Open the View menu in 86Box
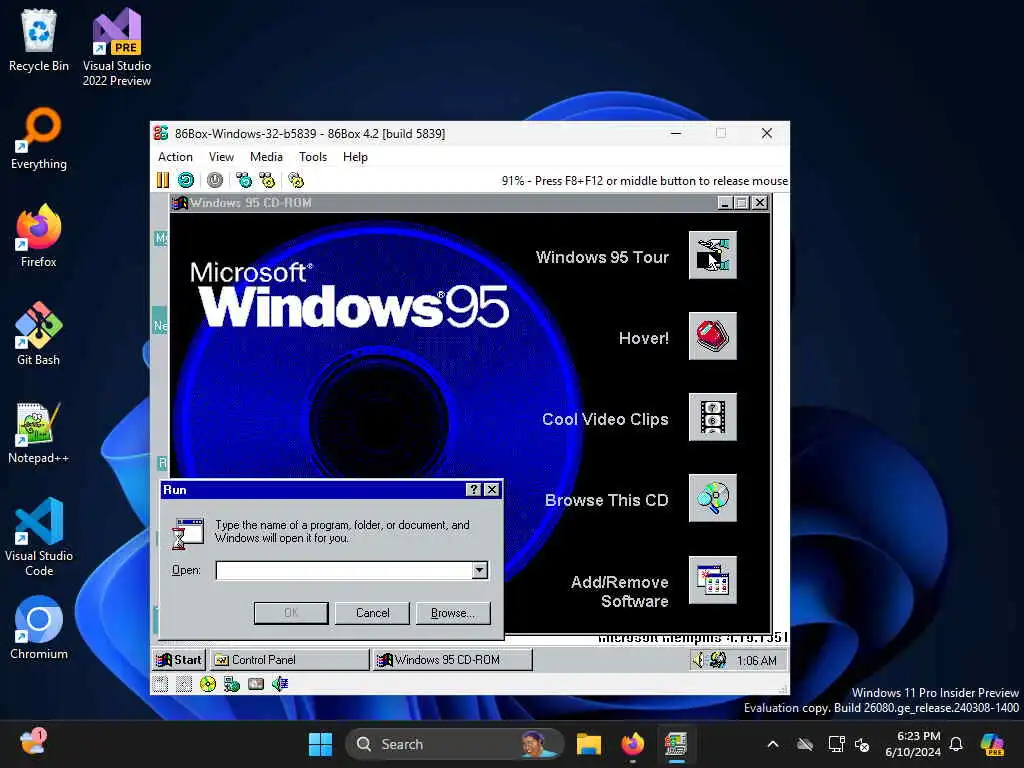1024x768 pixels. [221, 157]
